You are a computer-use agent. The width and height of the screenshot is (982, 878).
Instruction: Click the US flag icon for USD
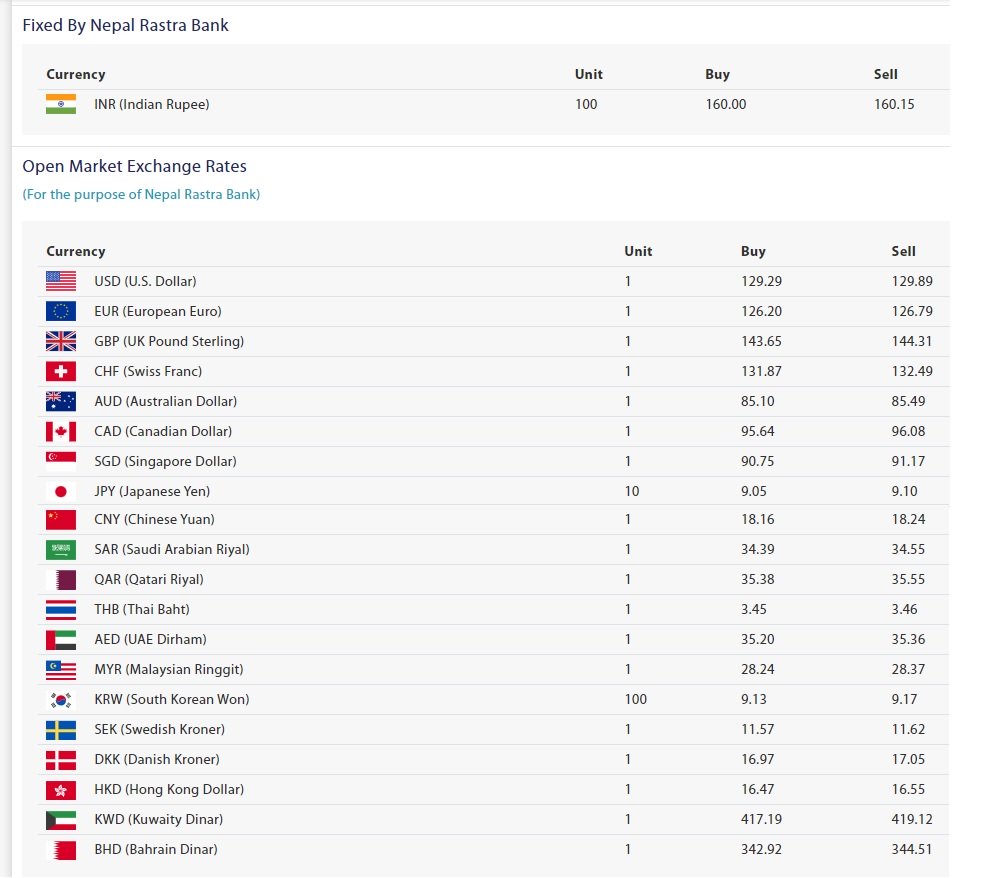pos(61,281)
